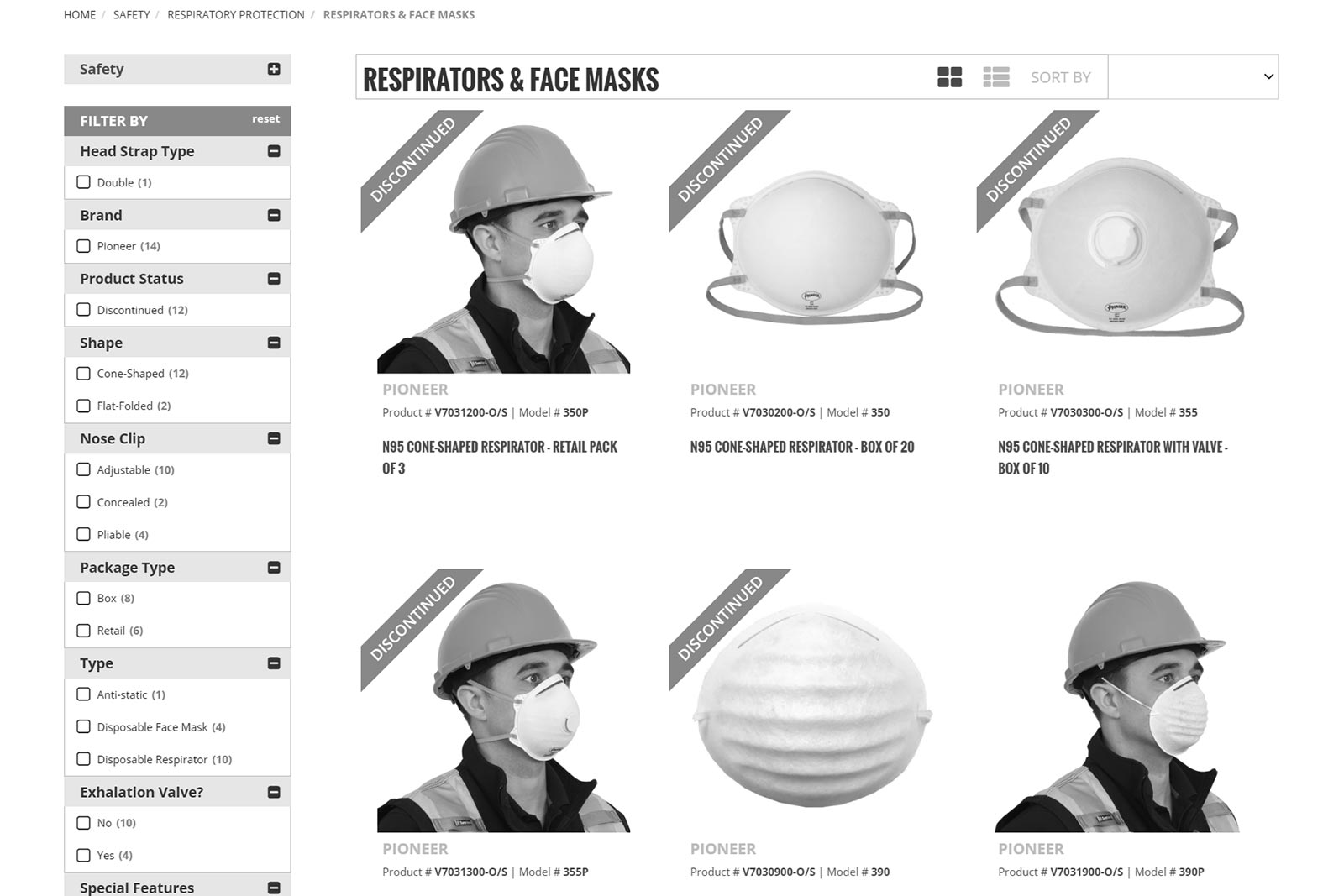1344x896 pixels.
Task: Collapse the Package Type section
Action: [x=274, y=568]
